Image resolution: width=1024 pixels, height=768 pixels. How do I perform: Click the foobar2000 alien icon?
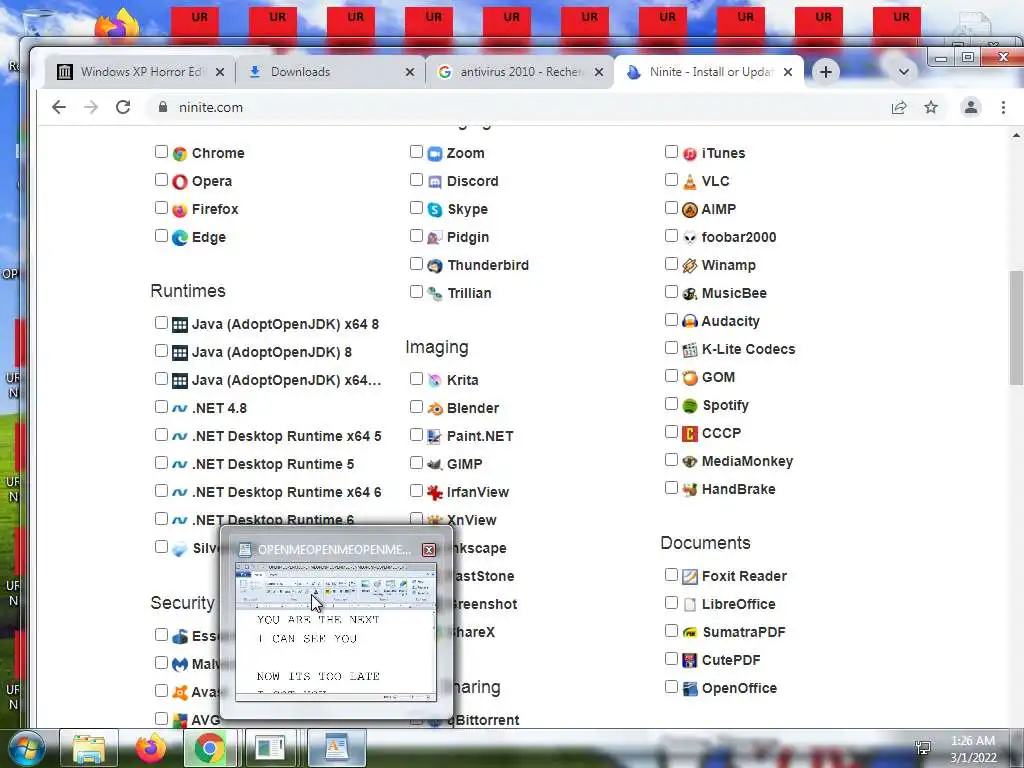pyautogui.click(x=690, y=238)
